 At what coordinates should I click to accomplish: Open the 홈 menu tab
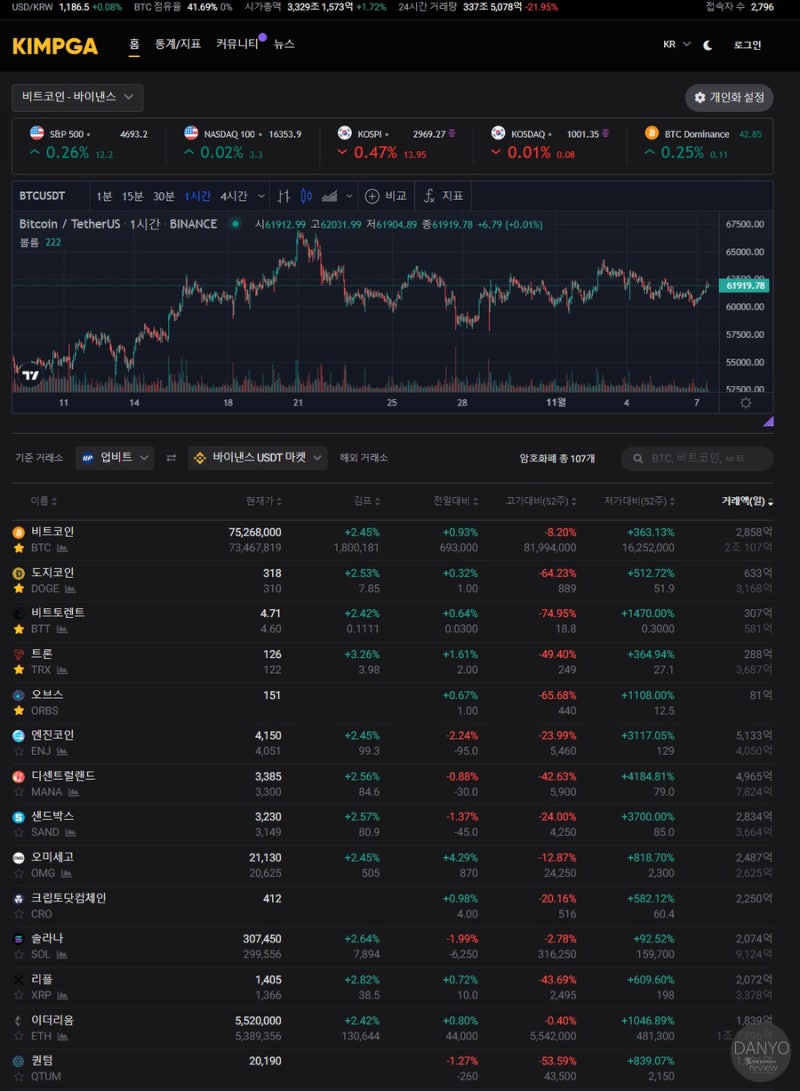click(134, 44)
